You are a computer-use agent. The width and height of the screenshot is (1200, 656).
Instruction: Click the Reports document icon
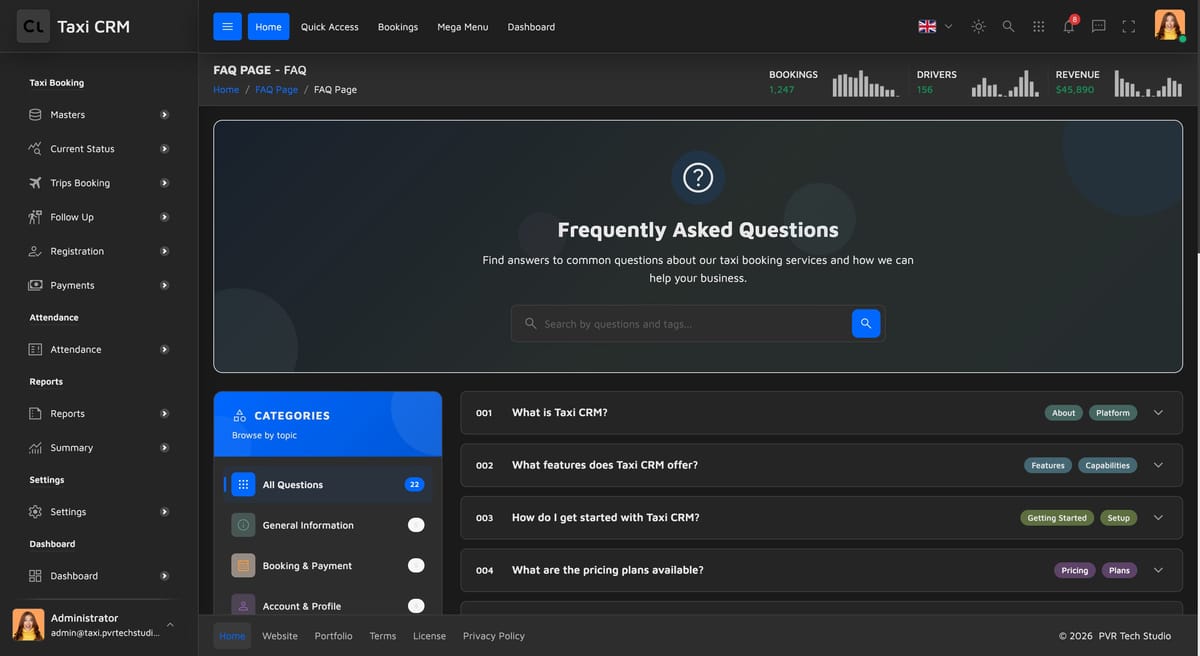coord(35,413)
